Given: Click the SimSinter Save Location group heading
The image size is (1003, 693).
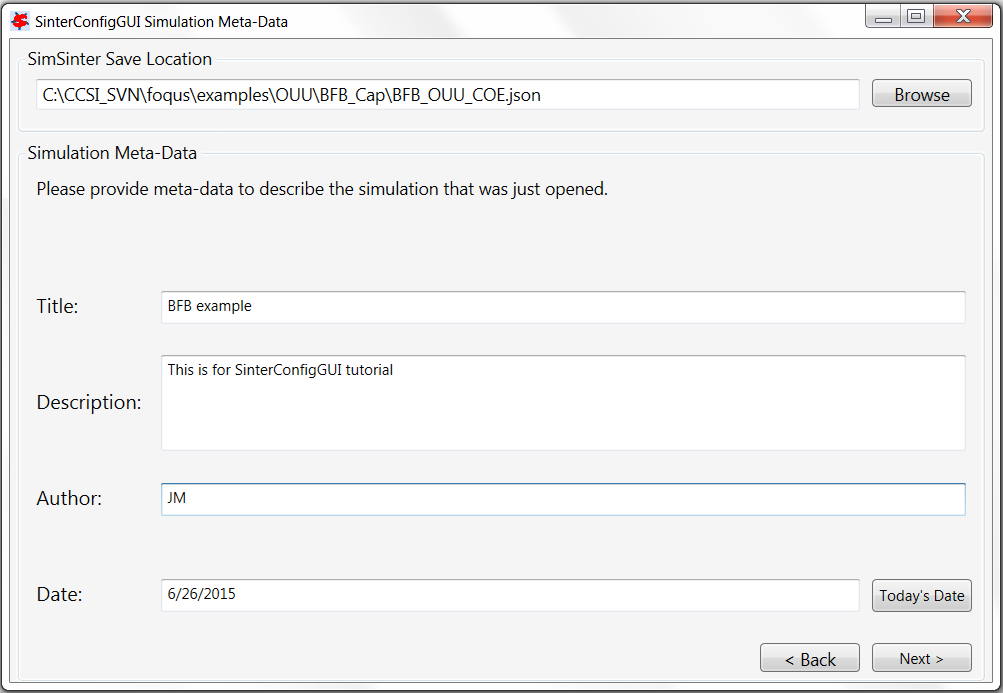Looking at the screenshot, I should (x=120, y=59).
